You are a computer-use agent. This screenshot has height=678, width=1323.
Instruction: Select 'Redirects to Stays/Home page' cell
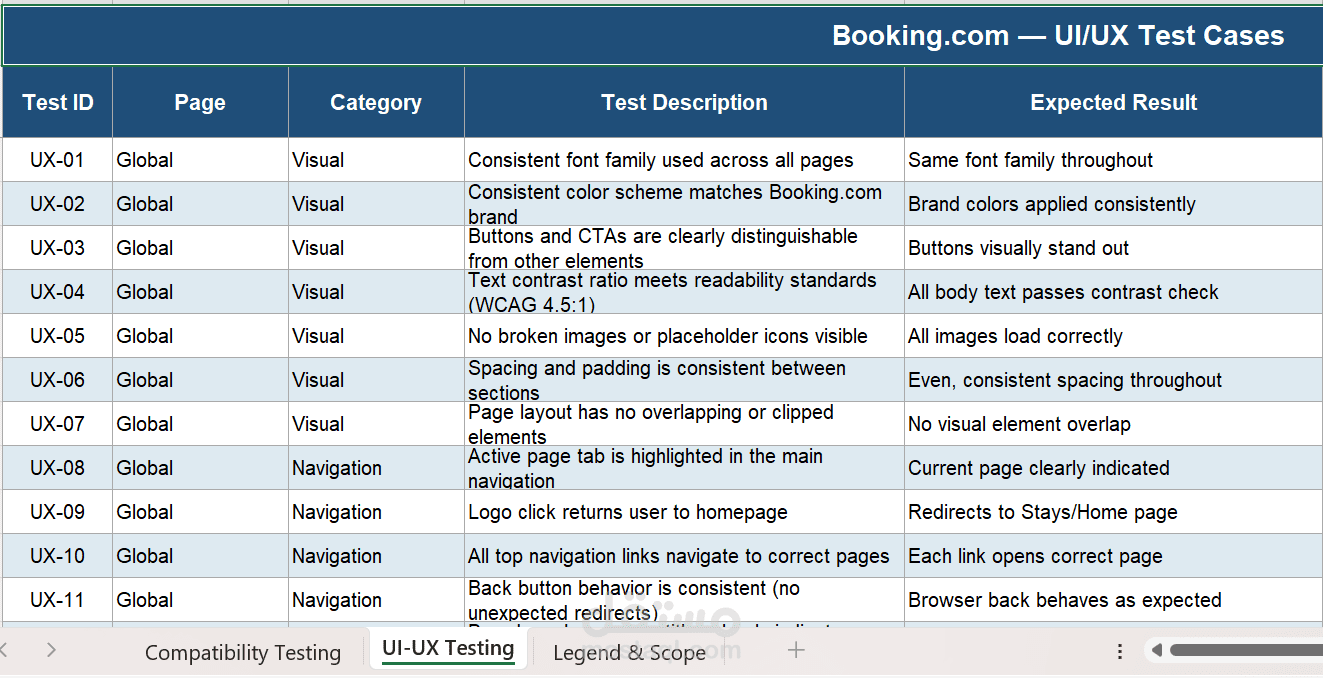(1113, 512)
